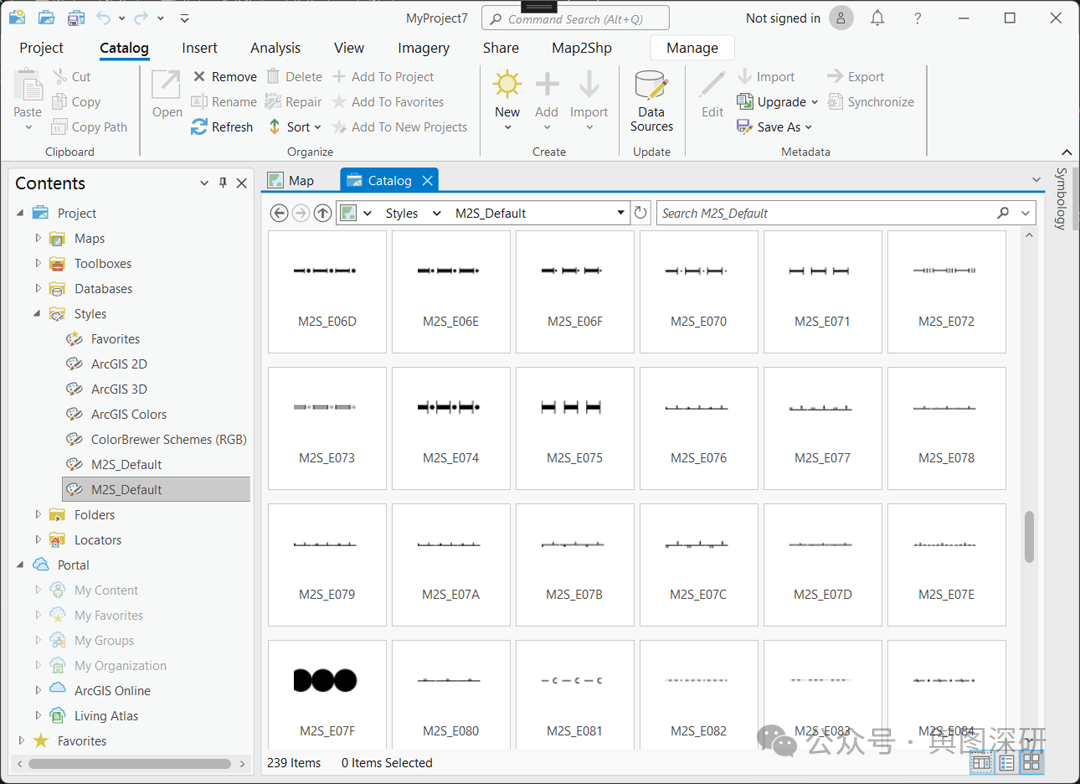Click the up one level arrow

pyautogui.click(x=322, y=213)
